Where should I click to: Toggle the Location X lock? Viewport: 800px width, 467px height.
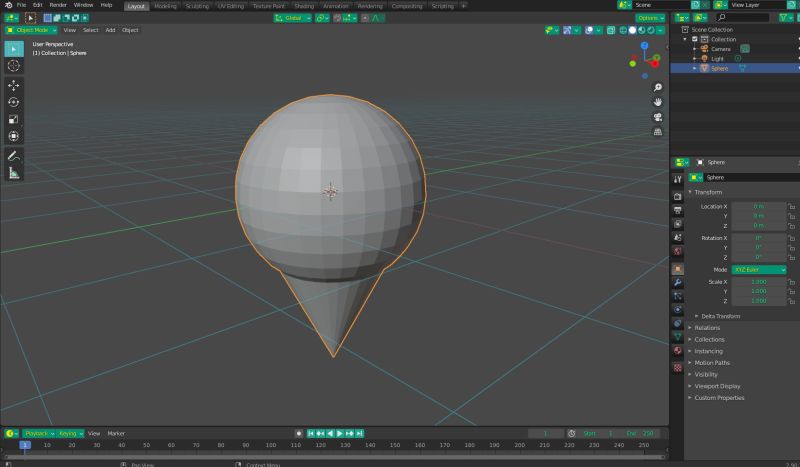(791, 207)
